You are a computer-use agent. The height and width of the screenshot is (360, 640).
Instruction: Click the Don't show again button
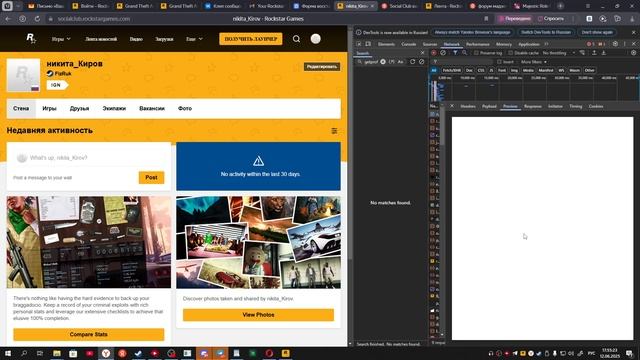[x=597, y=32]
